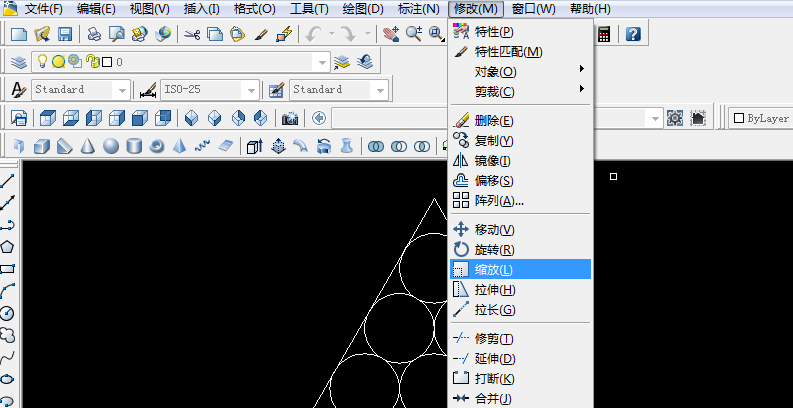Select the Line tool in draw toolbar

coord(8,180)
